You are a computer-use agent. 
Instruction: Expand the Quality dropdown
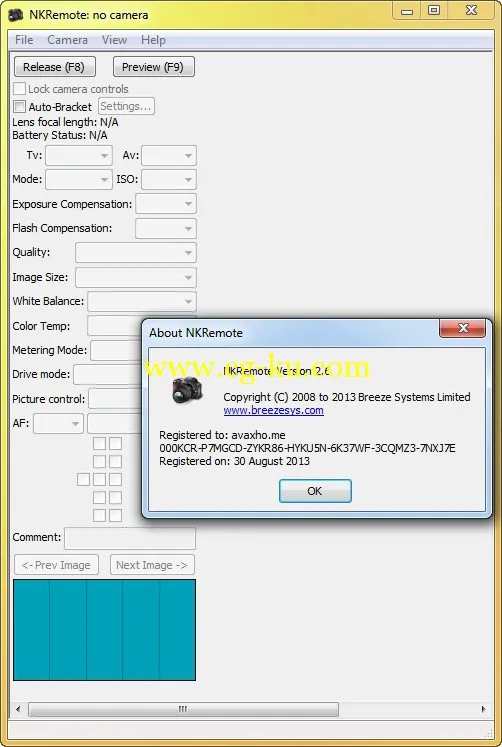click(136, 252)
